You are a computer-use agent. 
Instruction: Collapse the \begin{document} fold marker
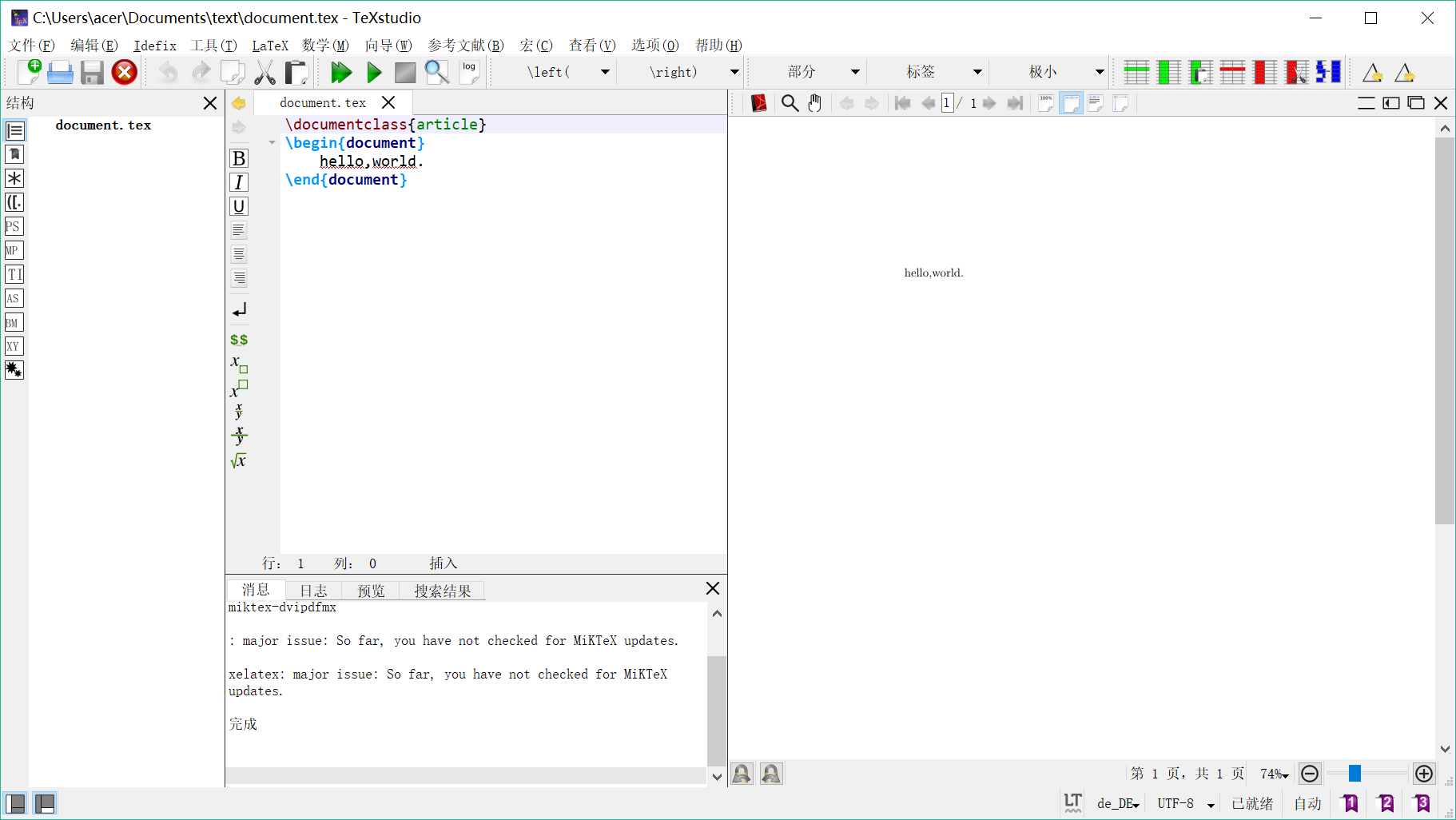coord(272,143)
